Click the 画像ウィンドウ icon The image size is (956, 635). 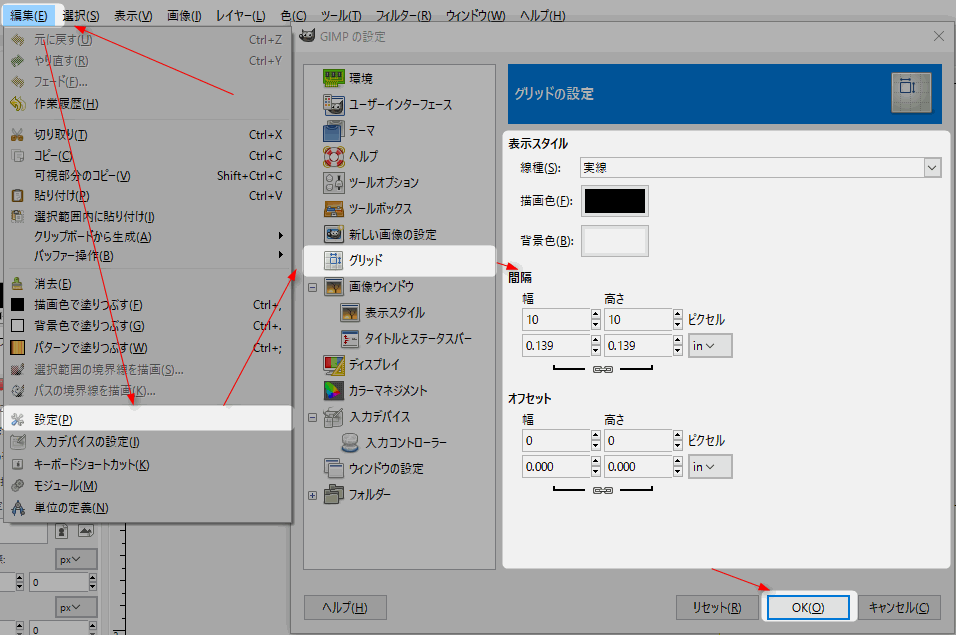point(334,286)
